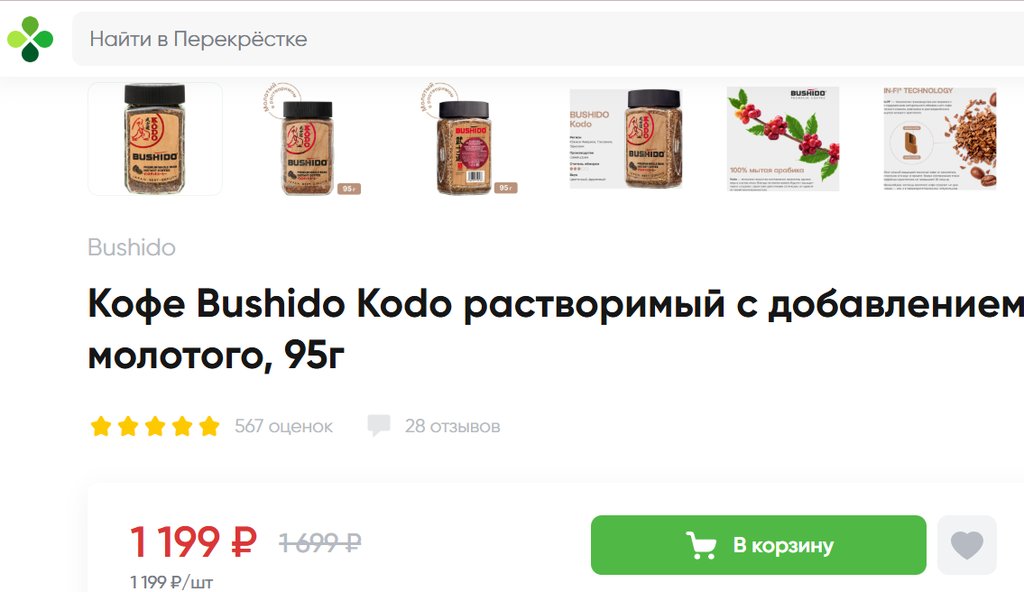Viewport: 1024px width, 592px height.
Task: Click the speech bubble reviews icon
Action: click(379, 425)
